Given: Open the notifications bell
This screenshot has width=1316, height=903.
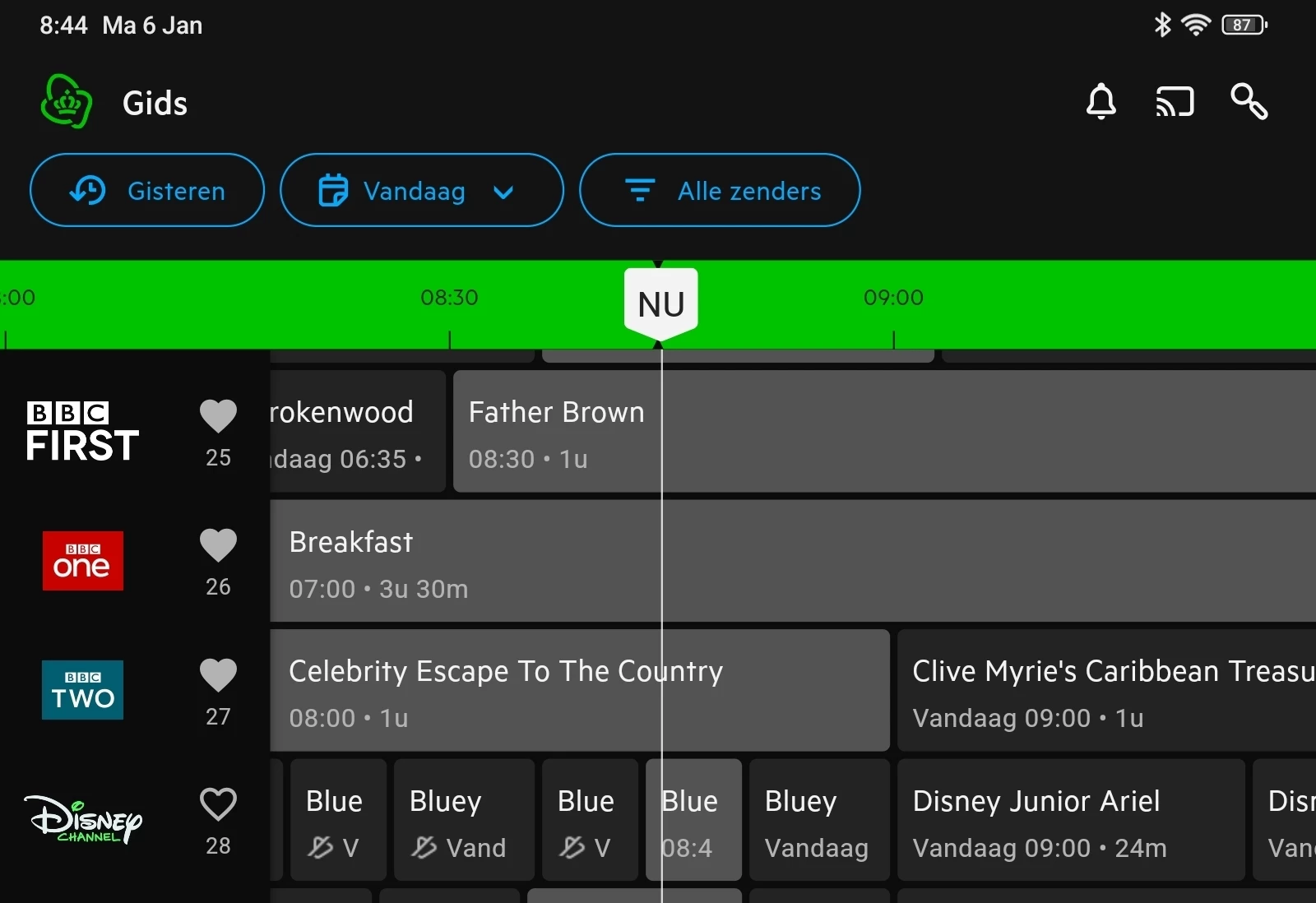Looking at the screenshot, I should click(x=1101, y=102).
